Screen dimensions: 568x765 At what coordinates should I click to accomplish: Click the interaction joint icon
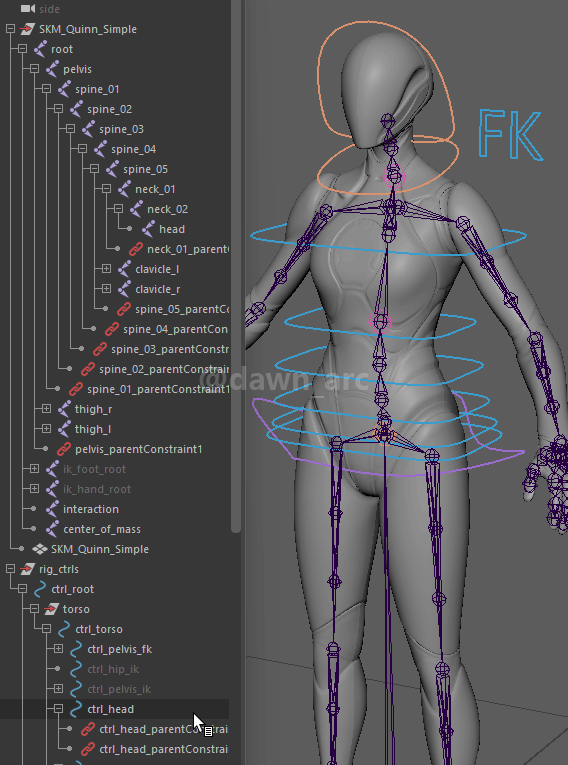click(x=52, y=509)
